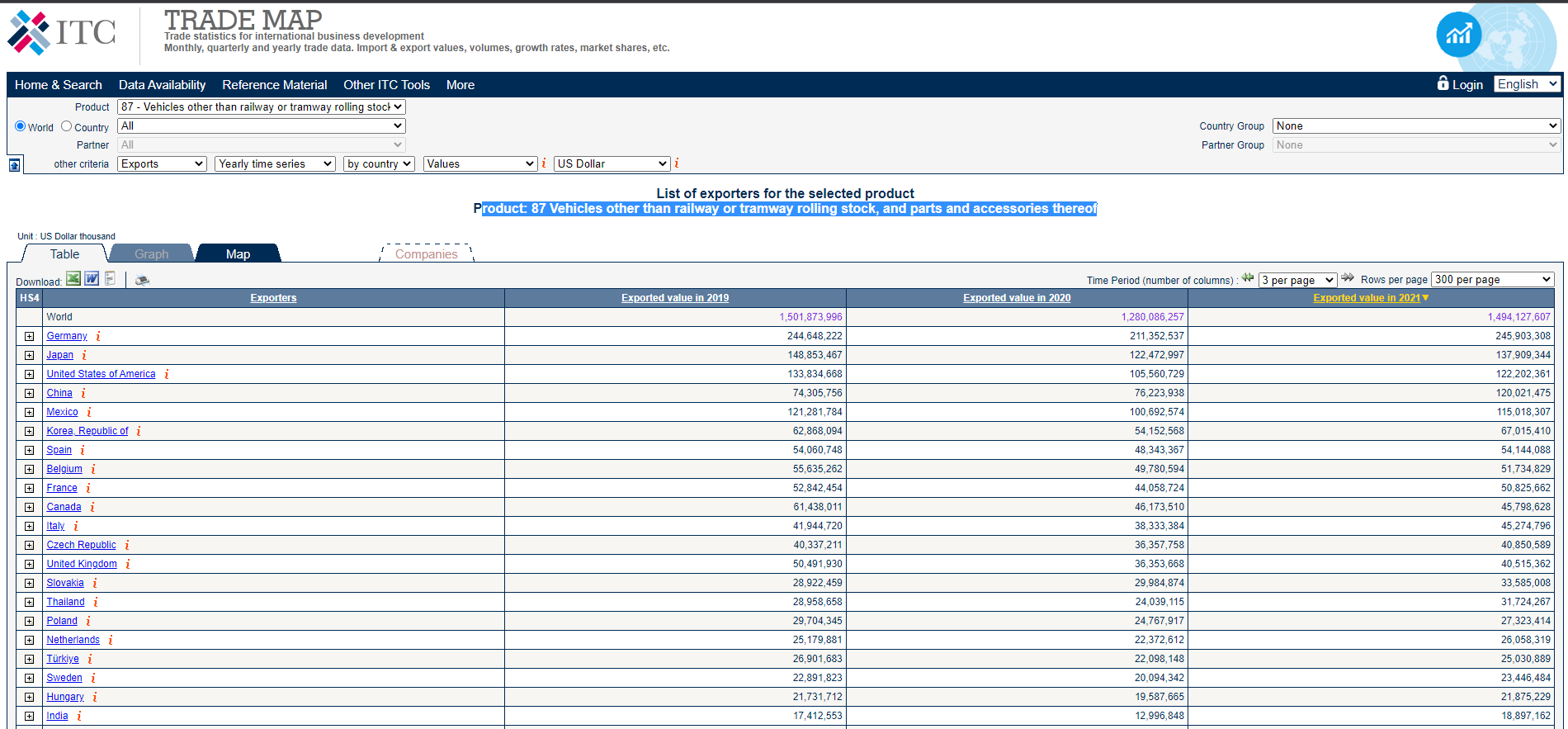Download the table as an Excel file

tap(73, 278)
